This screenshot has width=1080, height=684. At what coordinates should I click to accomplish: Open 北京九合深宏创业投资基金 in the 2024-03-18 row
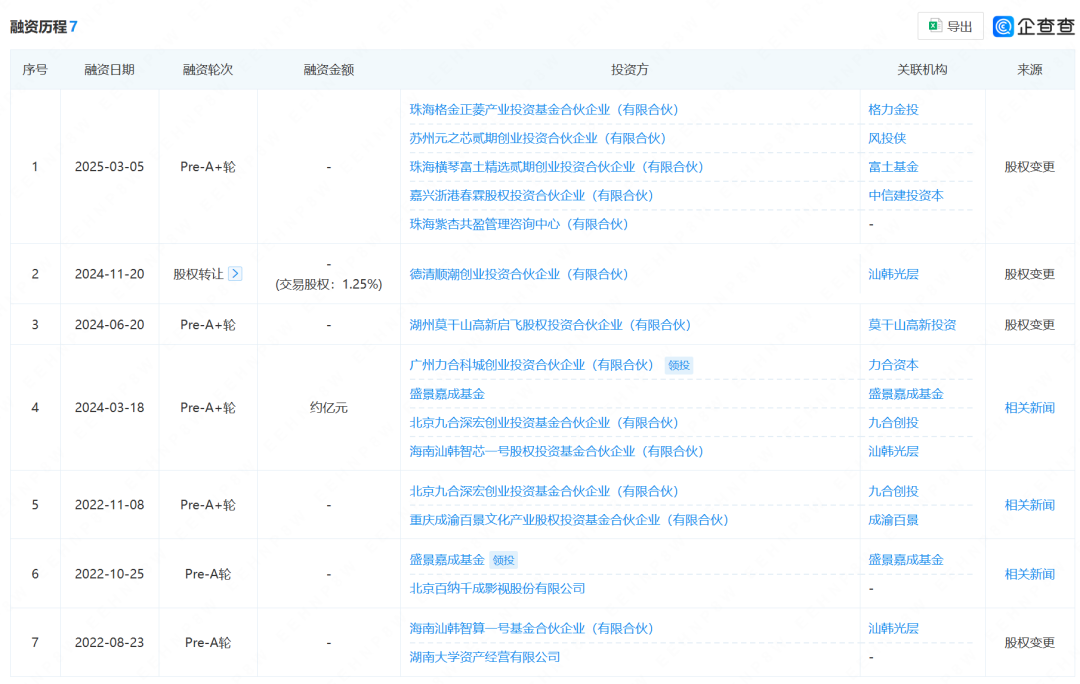click(544, 423)
